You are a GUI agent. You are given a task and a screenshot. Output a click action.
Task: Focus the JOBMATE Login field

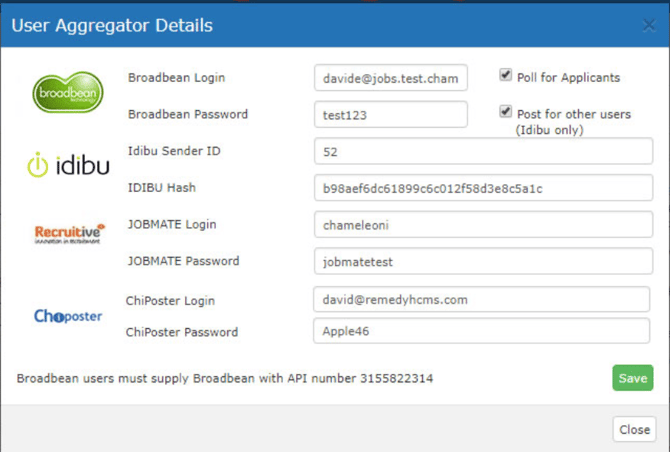click(483, 225)
